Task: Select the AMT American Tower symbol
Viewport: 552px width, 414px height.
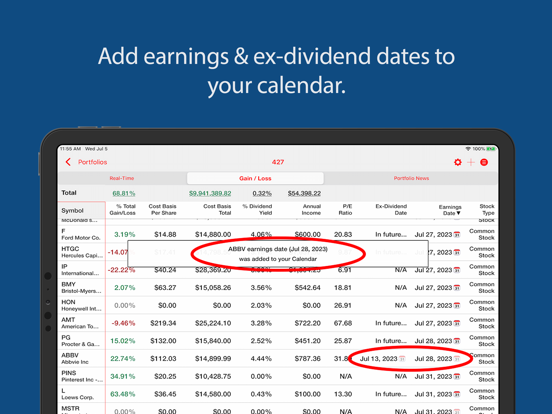Action: click(x=81, y=323)
